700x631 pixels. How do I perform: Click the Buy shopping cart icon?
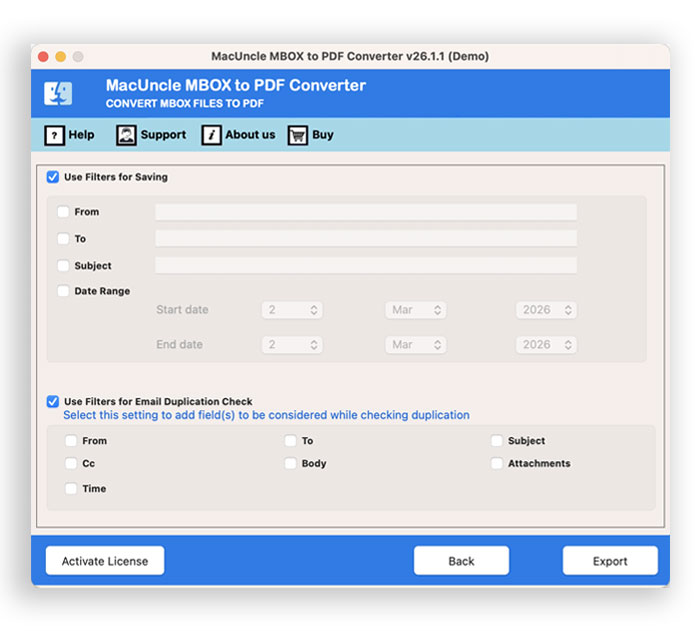tap(298, 135)
